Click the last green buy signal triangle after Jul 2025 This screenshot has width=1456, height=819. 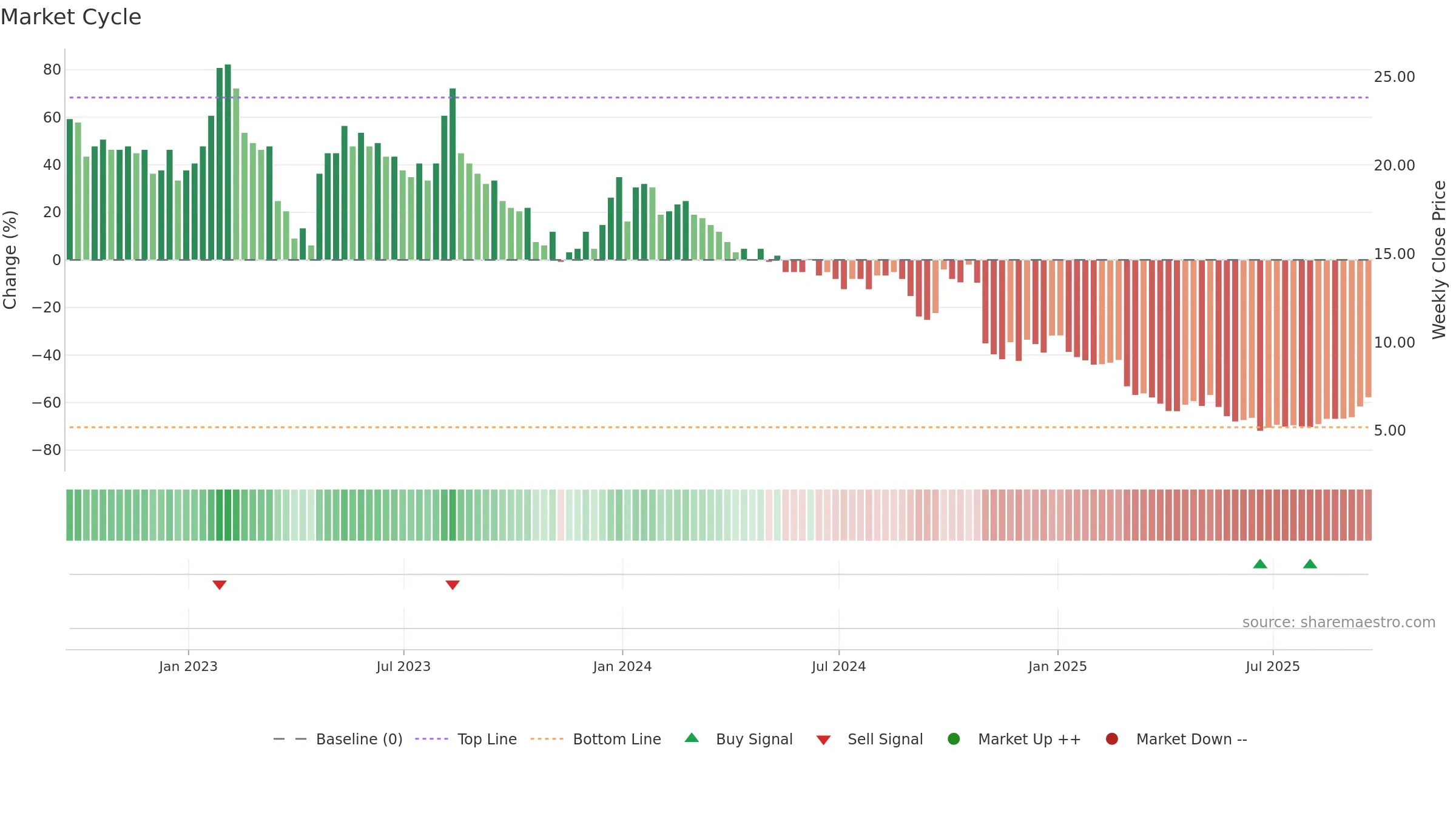pyautogui.click(x=1310, y=564)
